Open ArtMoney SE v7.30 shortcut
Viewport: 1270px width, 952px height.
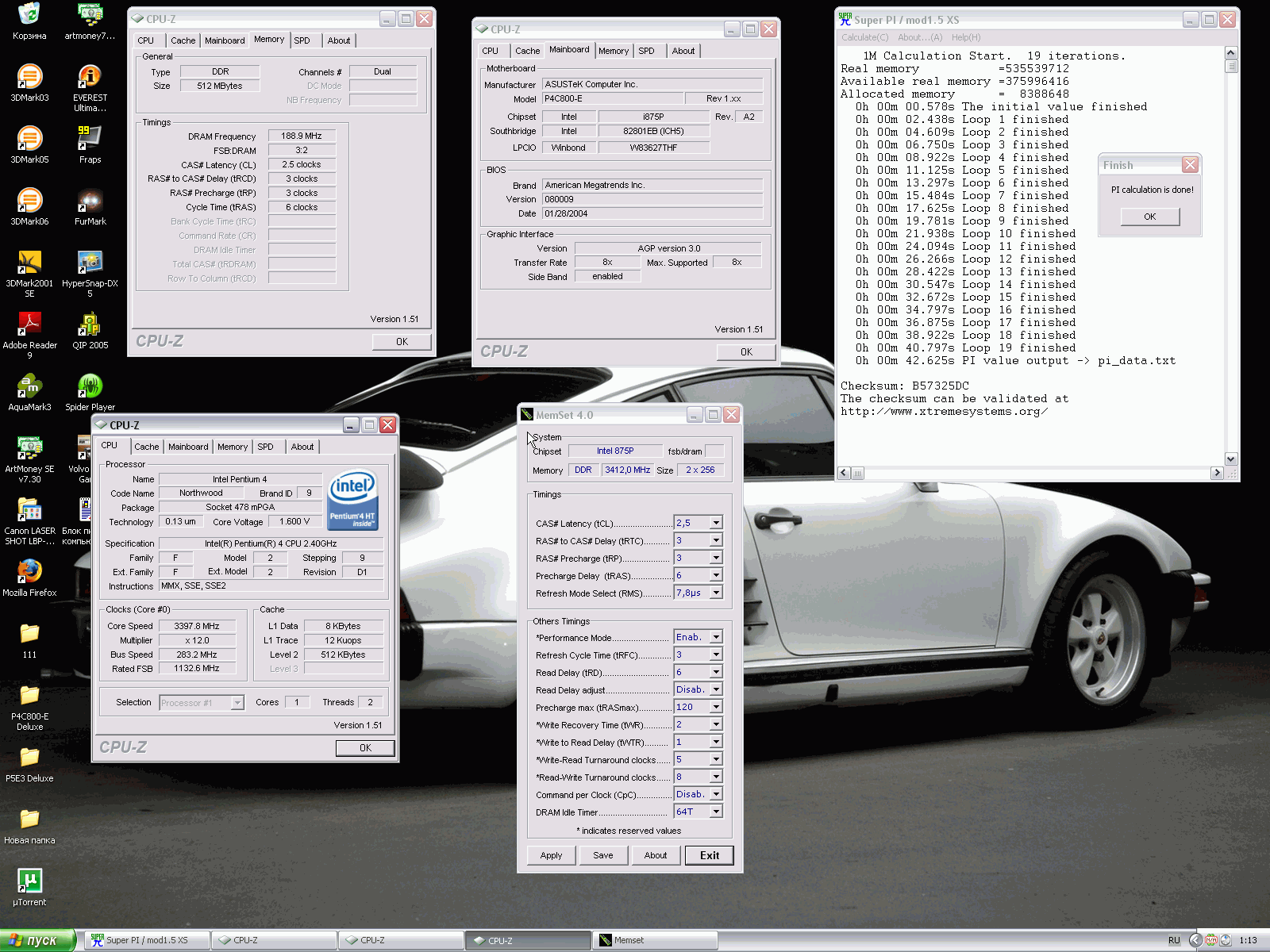(x=29, y=459)
